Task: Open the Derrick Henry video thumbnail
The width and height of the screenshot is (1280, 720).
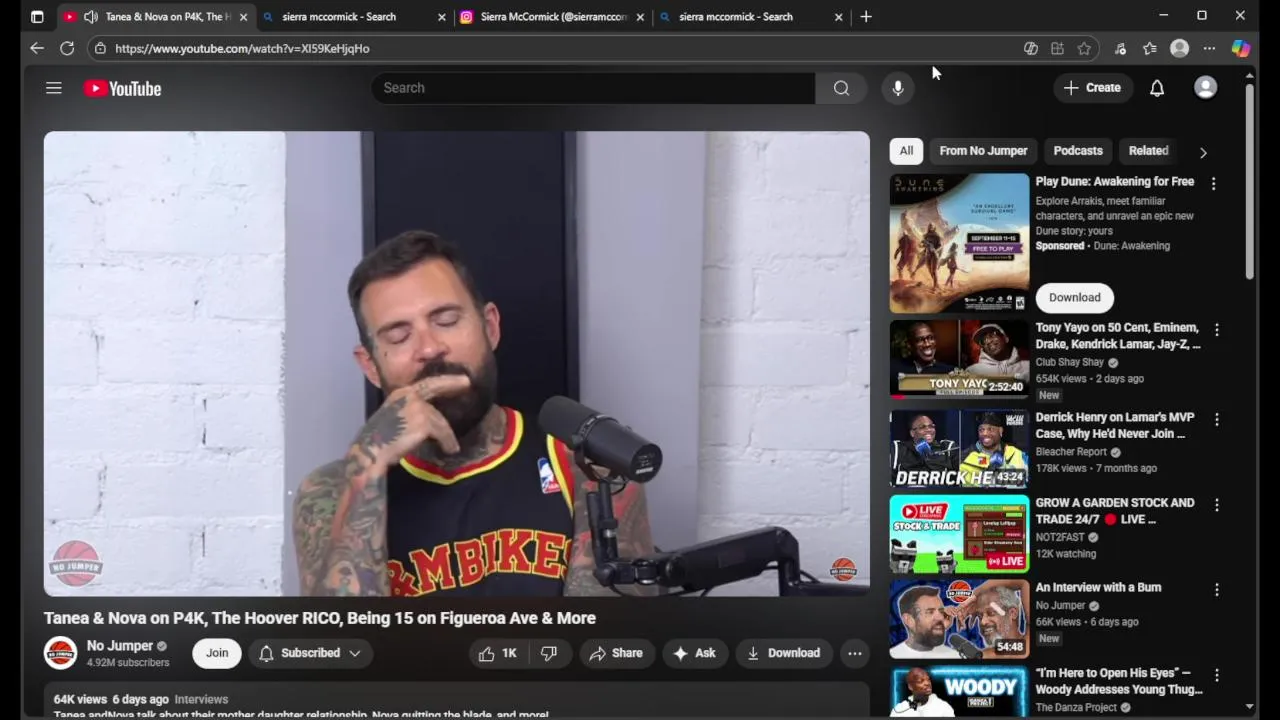Action: tap(959, 449)
